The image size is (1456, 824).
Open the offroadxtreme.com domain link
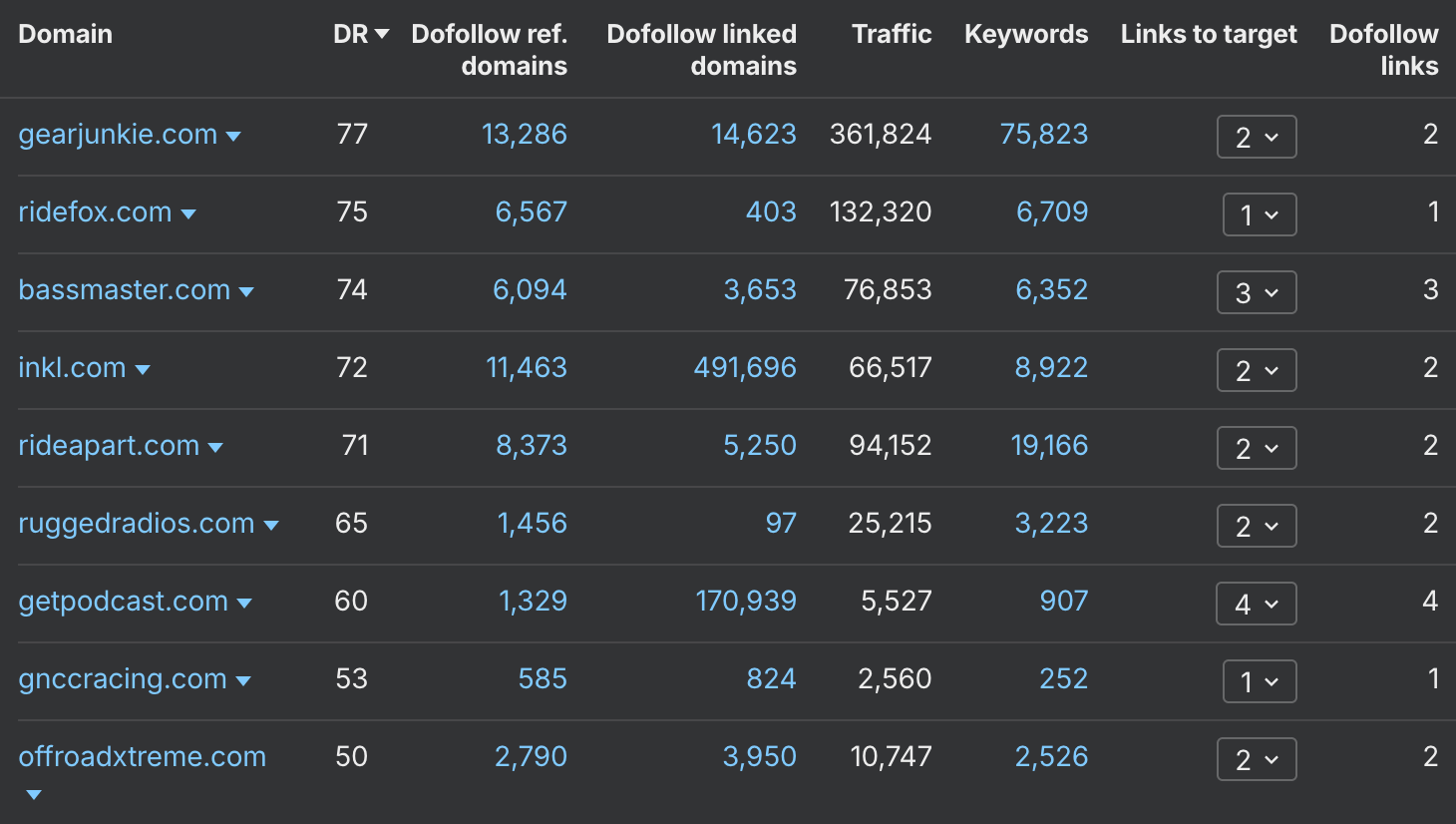142,757
